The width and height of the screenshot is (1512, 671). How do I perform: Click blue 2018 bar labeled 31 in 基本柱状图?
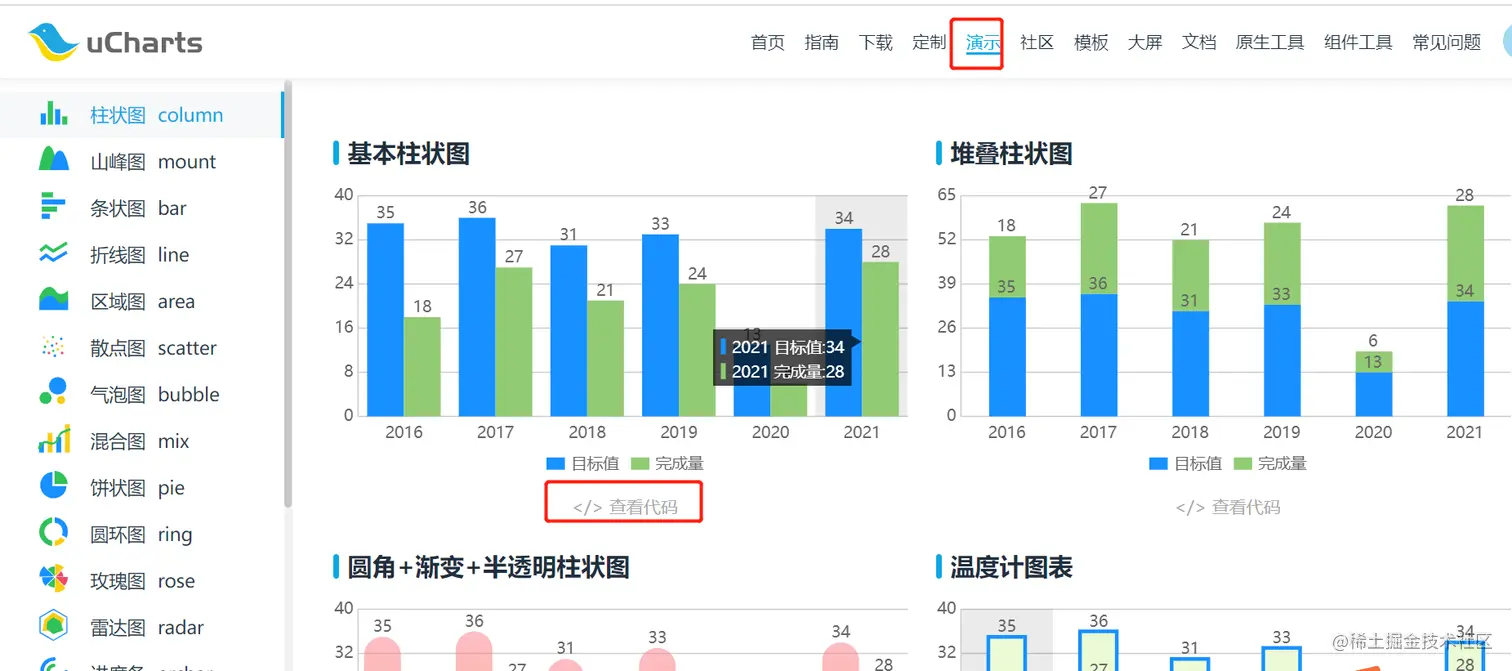tap(569, 330)
